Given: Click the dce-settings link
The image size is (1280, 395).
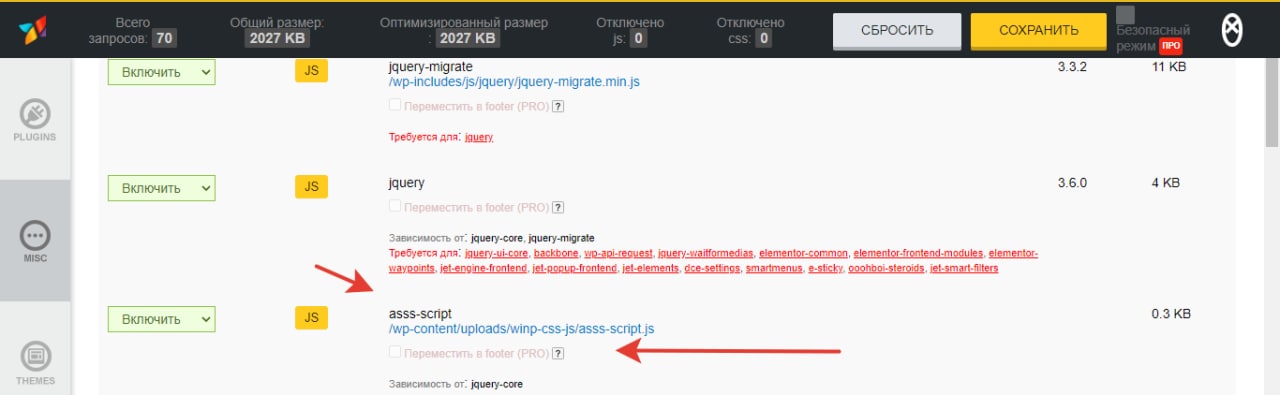Looking at the screenshot, I should (x=712, y=268).
